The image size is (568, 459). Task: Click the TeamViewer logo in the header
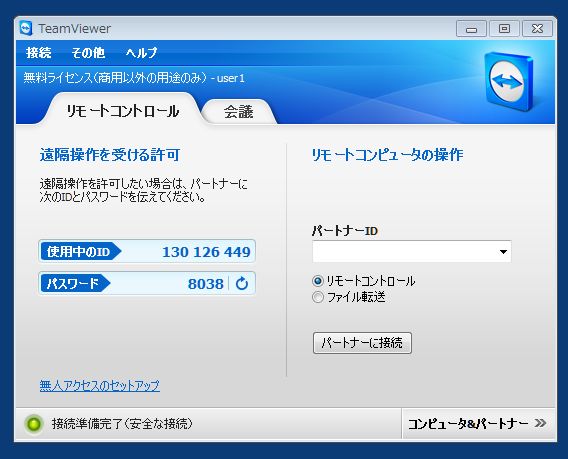[x=509, y=81]
